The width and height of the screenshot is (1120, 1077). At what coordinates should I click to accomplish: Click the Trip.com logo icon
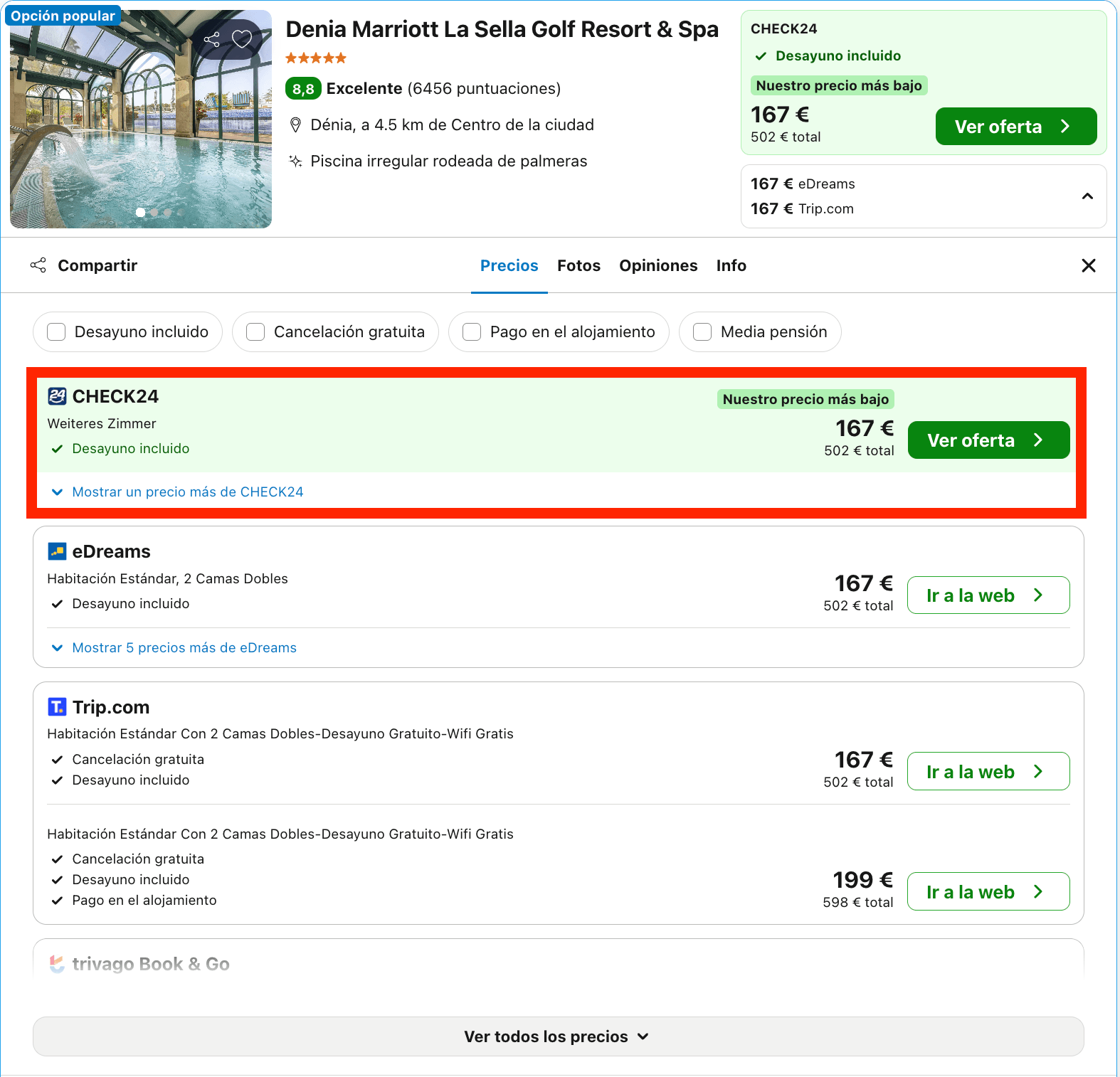coord(57,706)
